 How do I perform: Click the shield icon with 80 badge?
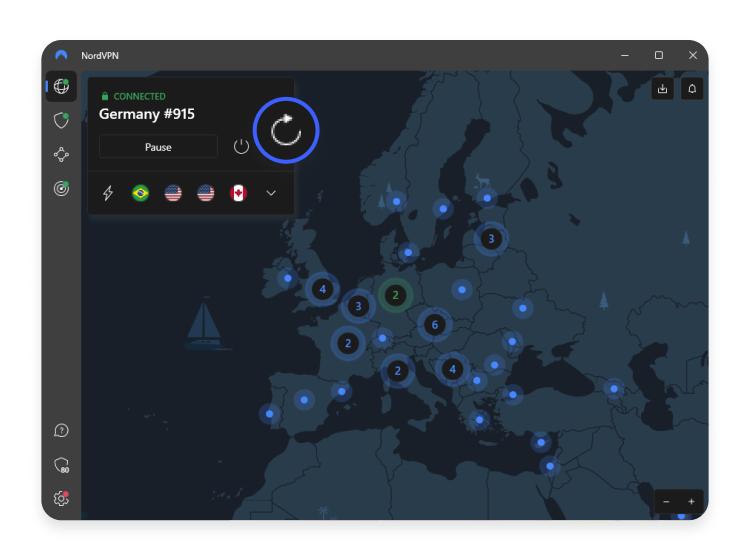[x=61, y=465]
